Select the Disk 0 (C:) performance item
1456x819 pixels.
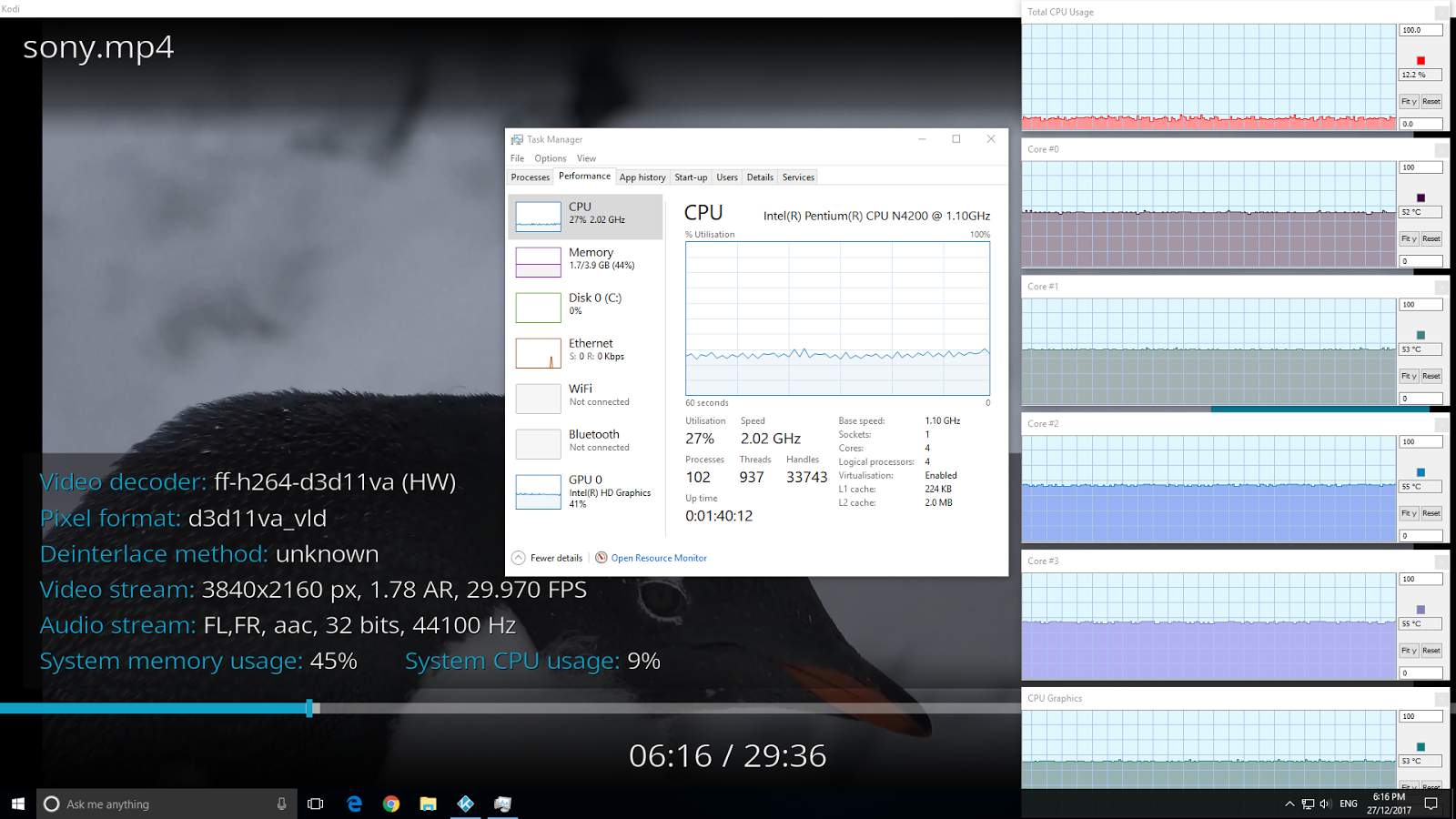[x=585, y=308]
